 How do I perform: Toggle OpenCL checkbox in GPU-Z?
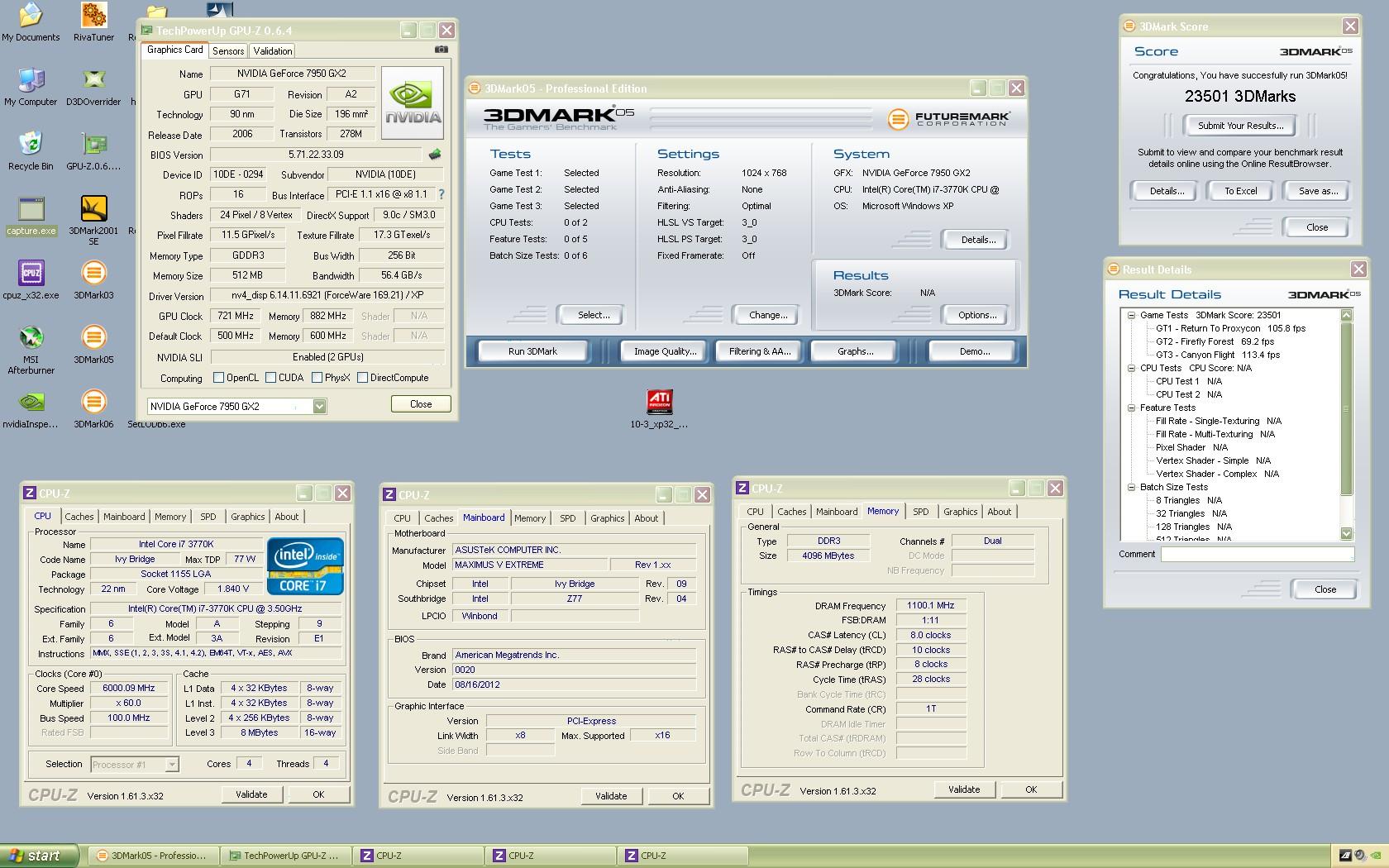218,378
